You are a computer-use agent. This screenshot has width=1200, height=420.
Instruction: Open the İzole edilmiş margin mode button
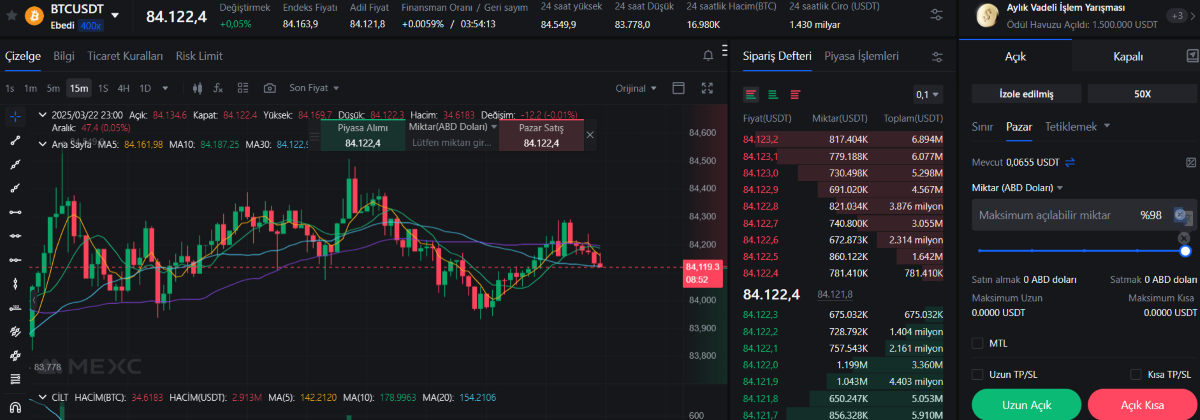click(x=1026, y=94)
